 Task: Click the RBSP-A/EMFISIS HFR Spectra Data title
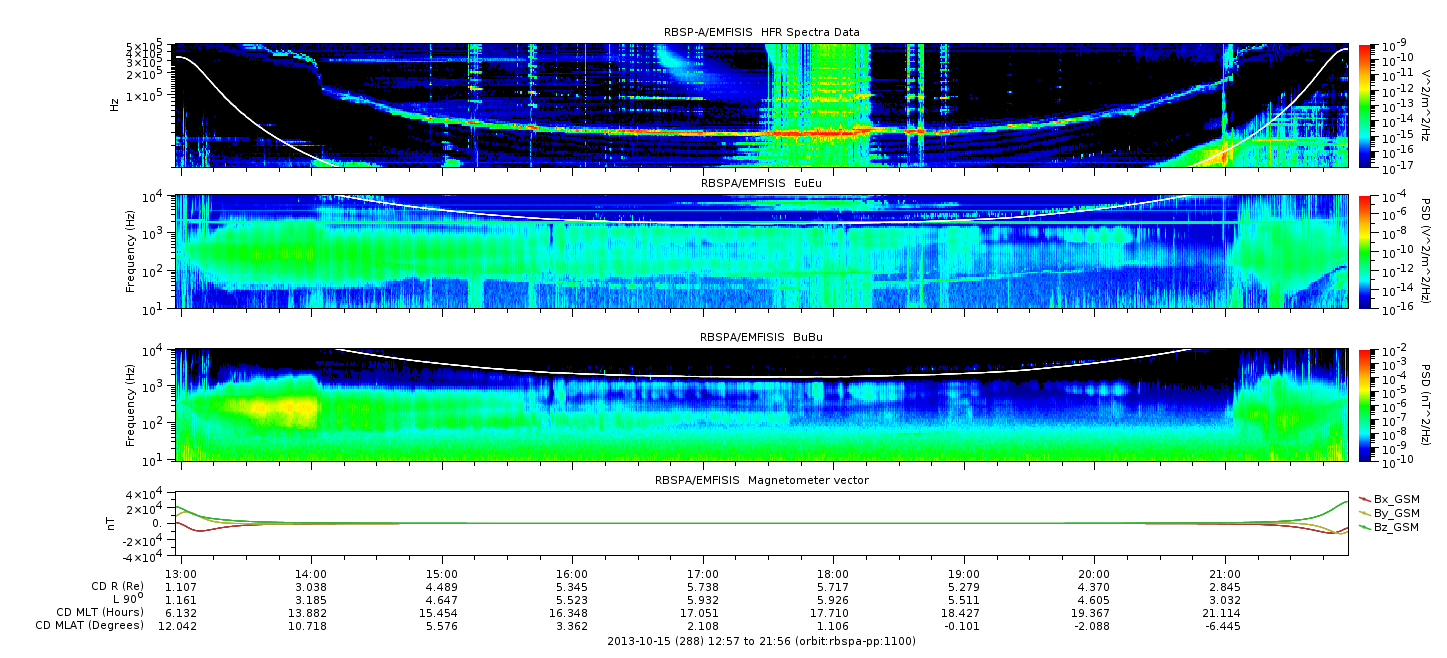point(761,32)
